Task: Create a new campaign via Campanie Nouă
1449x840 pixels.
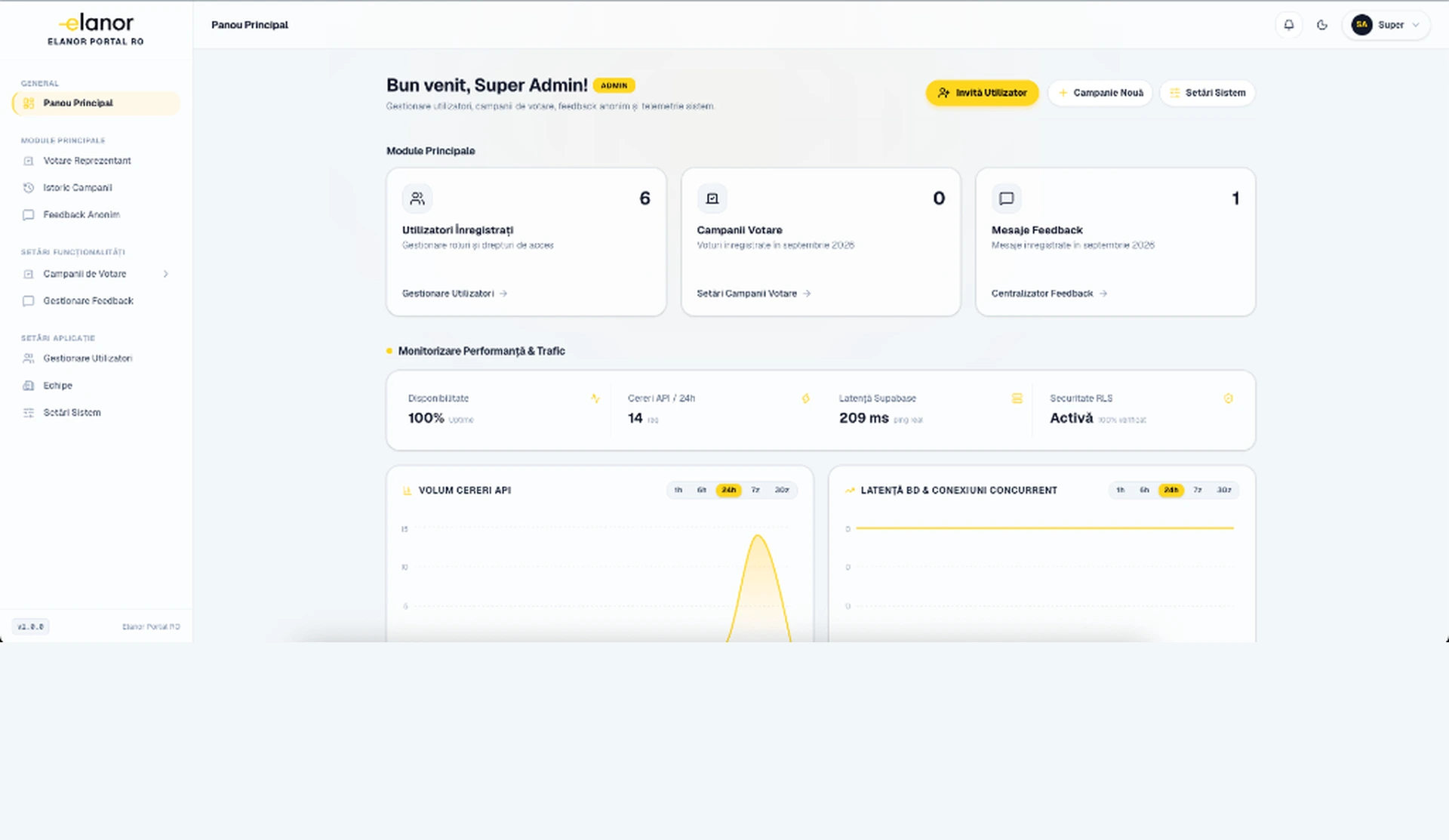Action: click(1100, 93)
